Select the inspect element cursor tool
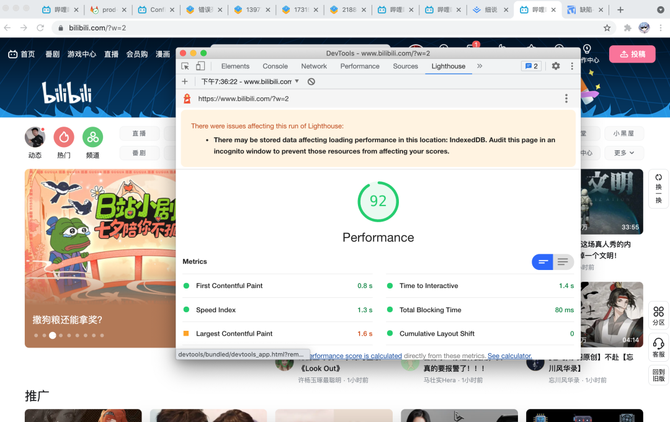Viewport: 670px width, 422px height. tap(185, 66)
